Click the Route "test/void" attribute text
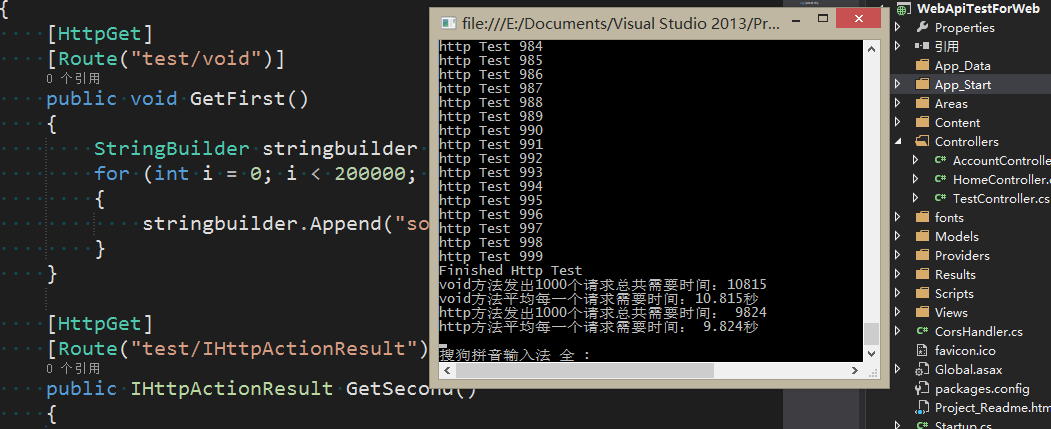The image size is (1051, 429). click(x=166, y=60)
